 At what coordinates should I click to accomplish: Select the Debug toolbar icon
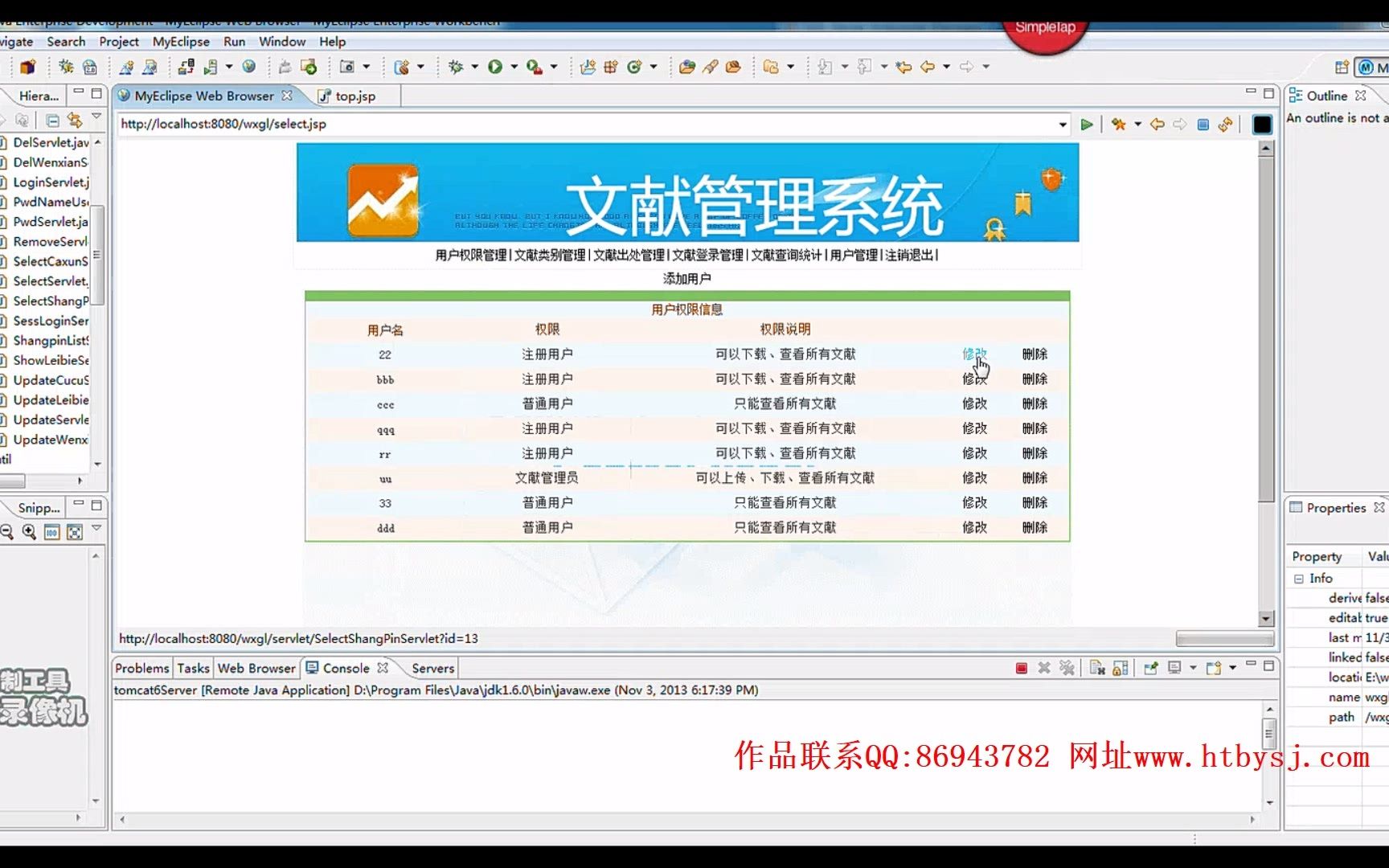point(455,66)
